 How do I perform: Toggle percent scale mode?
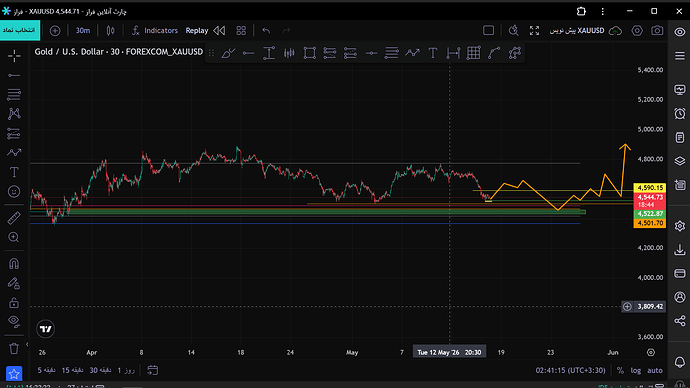[620, 370]
